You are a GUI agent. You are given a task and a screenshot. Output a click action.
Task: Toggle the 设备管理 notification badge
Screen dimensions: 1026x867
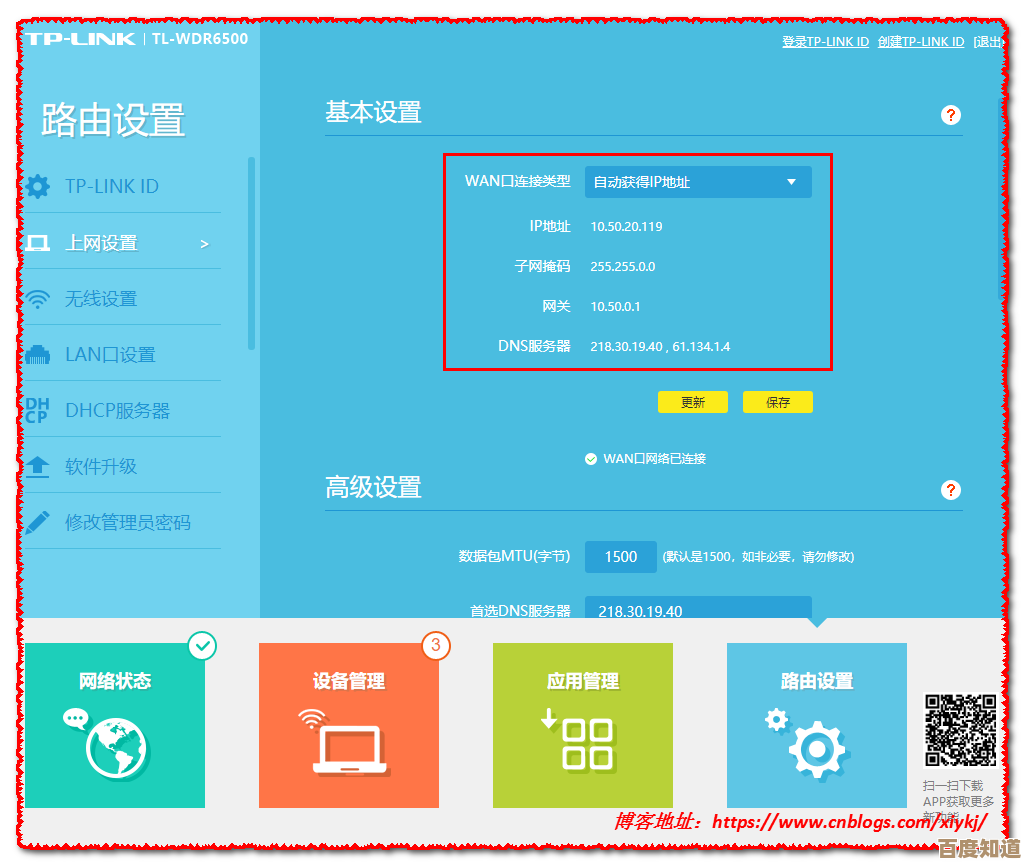[x=437, y=647]
